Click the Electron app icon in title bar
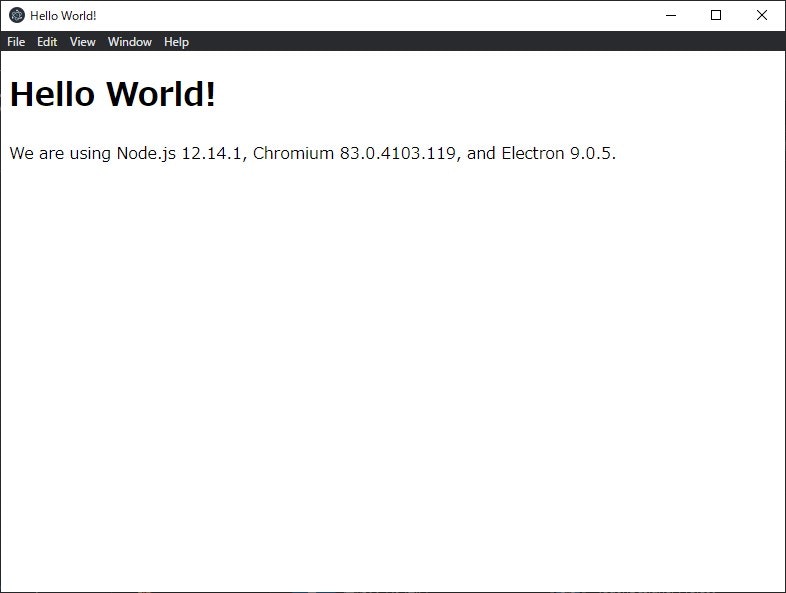Viewport: 786px width, 593px height. [17, 16]
